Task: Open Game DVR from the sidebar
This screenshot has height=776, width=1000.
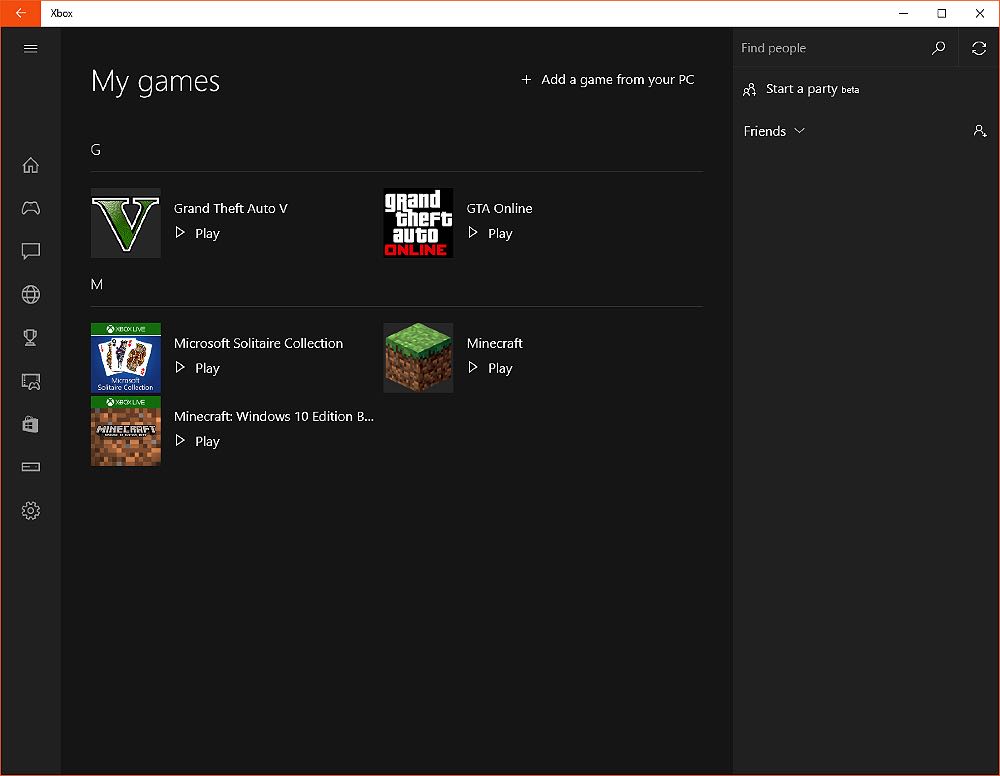Action: click(x=30, y=381)
